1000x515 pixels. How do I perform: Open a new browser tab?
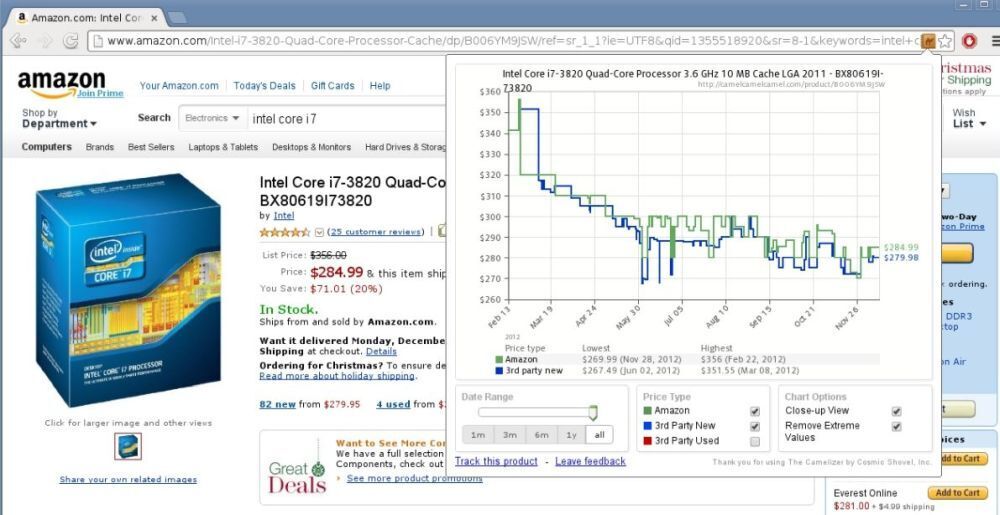pyautogui.click(x=177, y=17)
